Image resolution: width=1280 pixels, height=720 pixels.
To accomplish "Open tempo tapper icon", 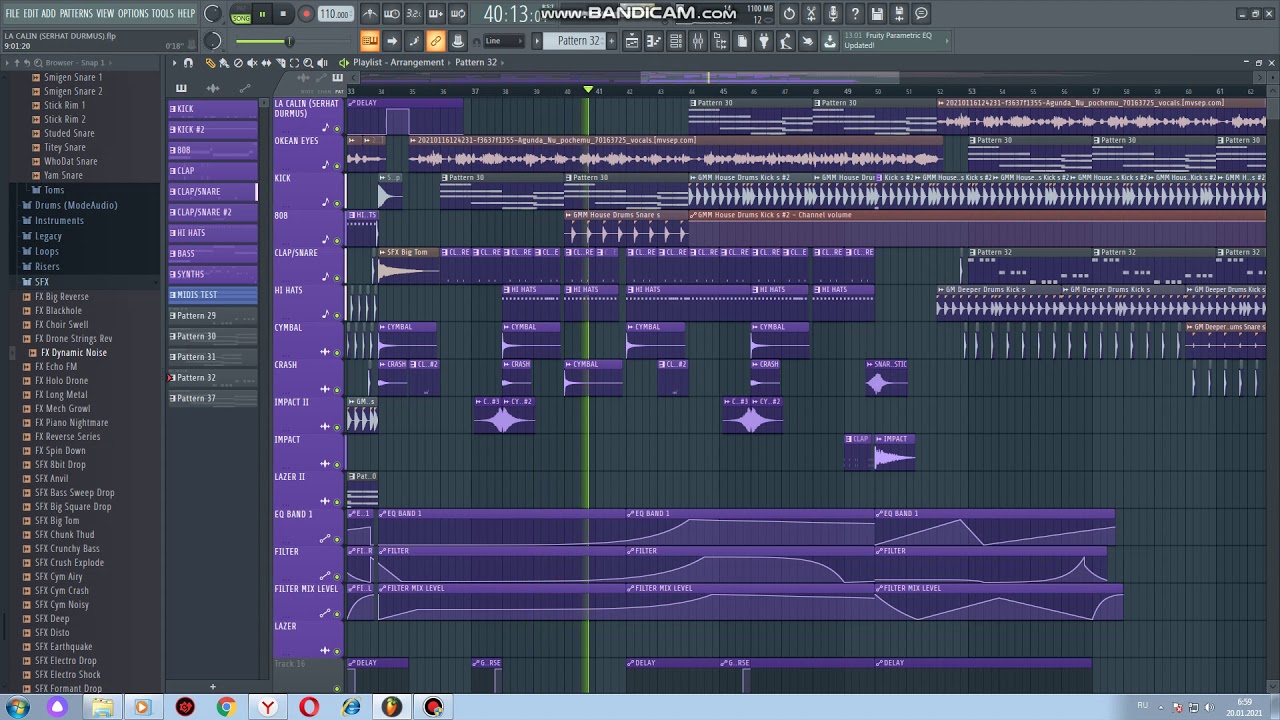I will coord(786,41).
